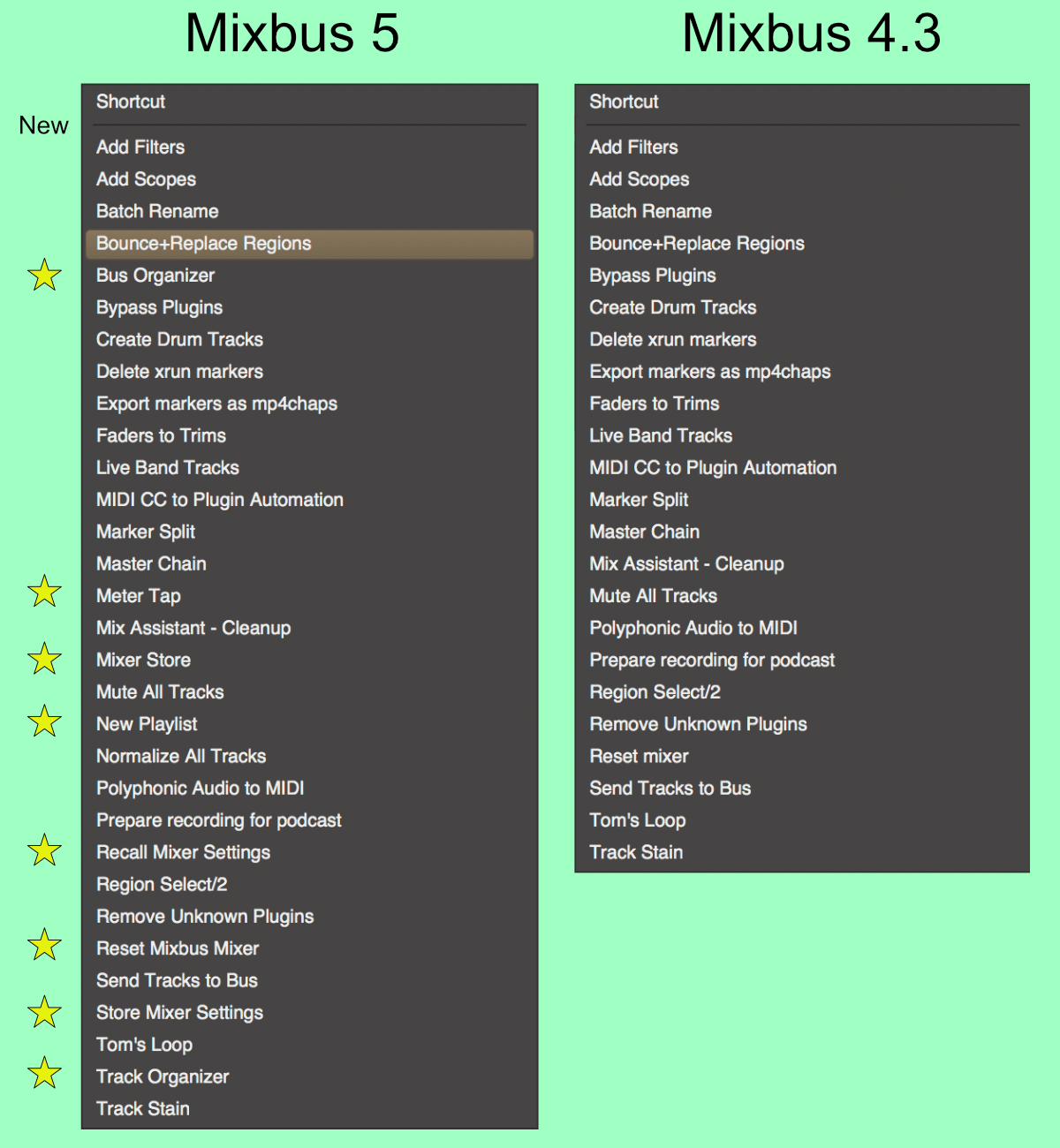Choose Bus Organizer from the Mixbus 5 list
The image size is (1060, 1148).
pyautogui.click(x=155, y=276)
